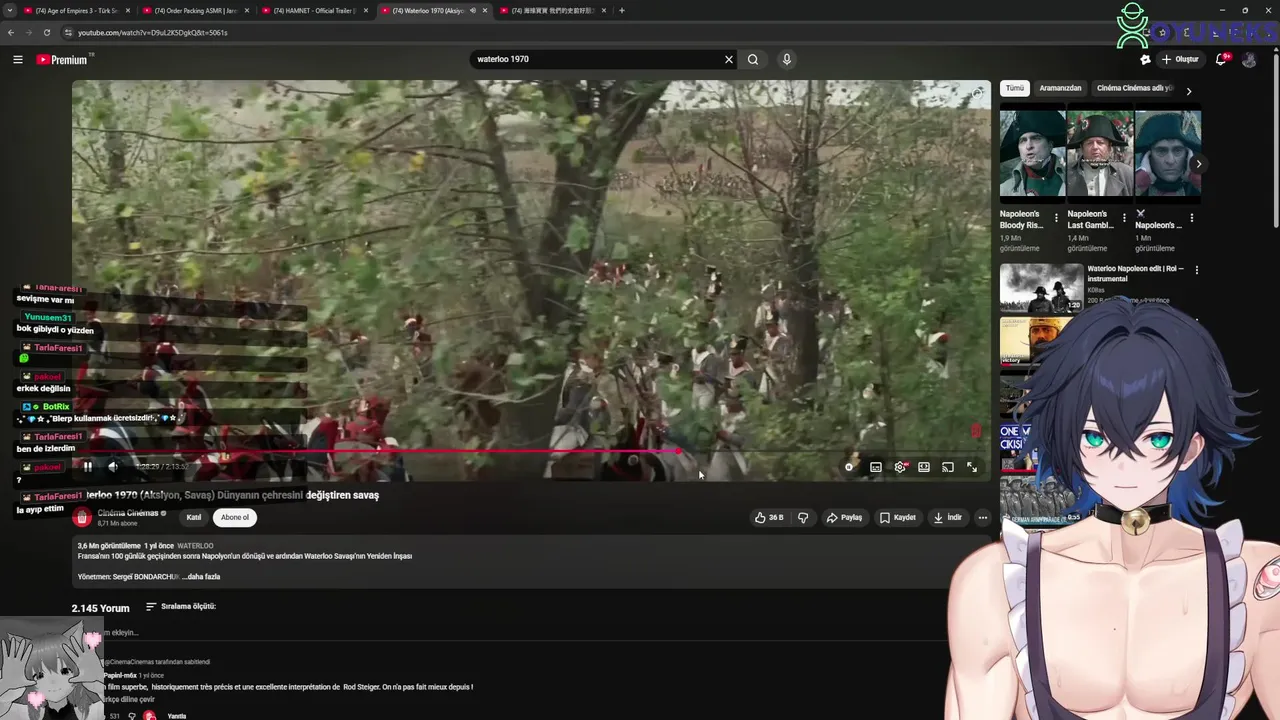Image resolution: width=1280 pixels, height=720 pixels.
Task: Enter full screen mode in the player
Action: [x=972, y=467]
